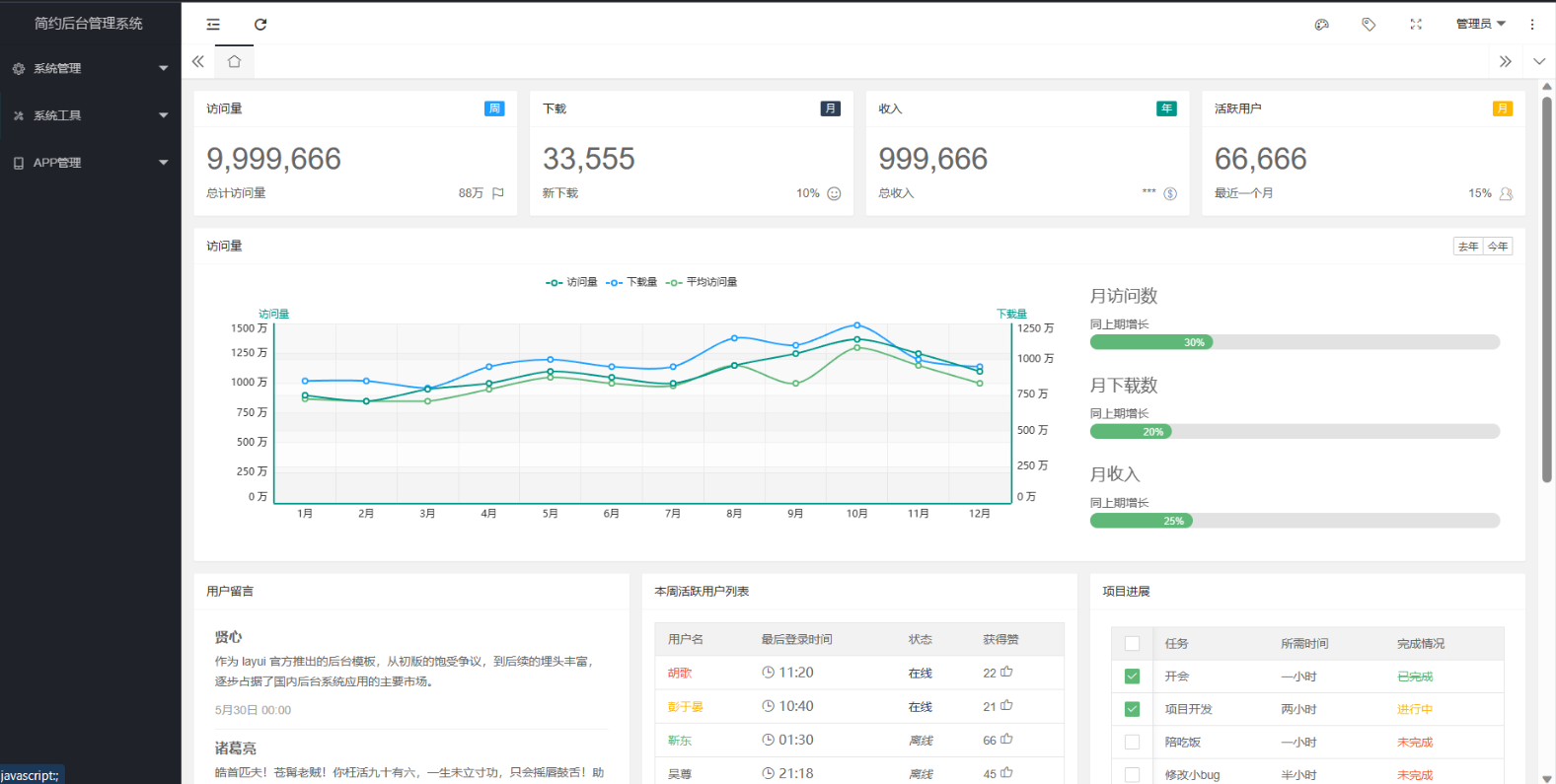
Task: Click the 用户名 column header
Action: tap(686, 639)
